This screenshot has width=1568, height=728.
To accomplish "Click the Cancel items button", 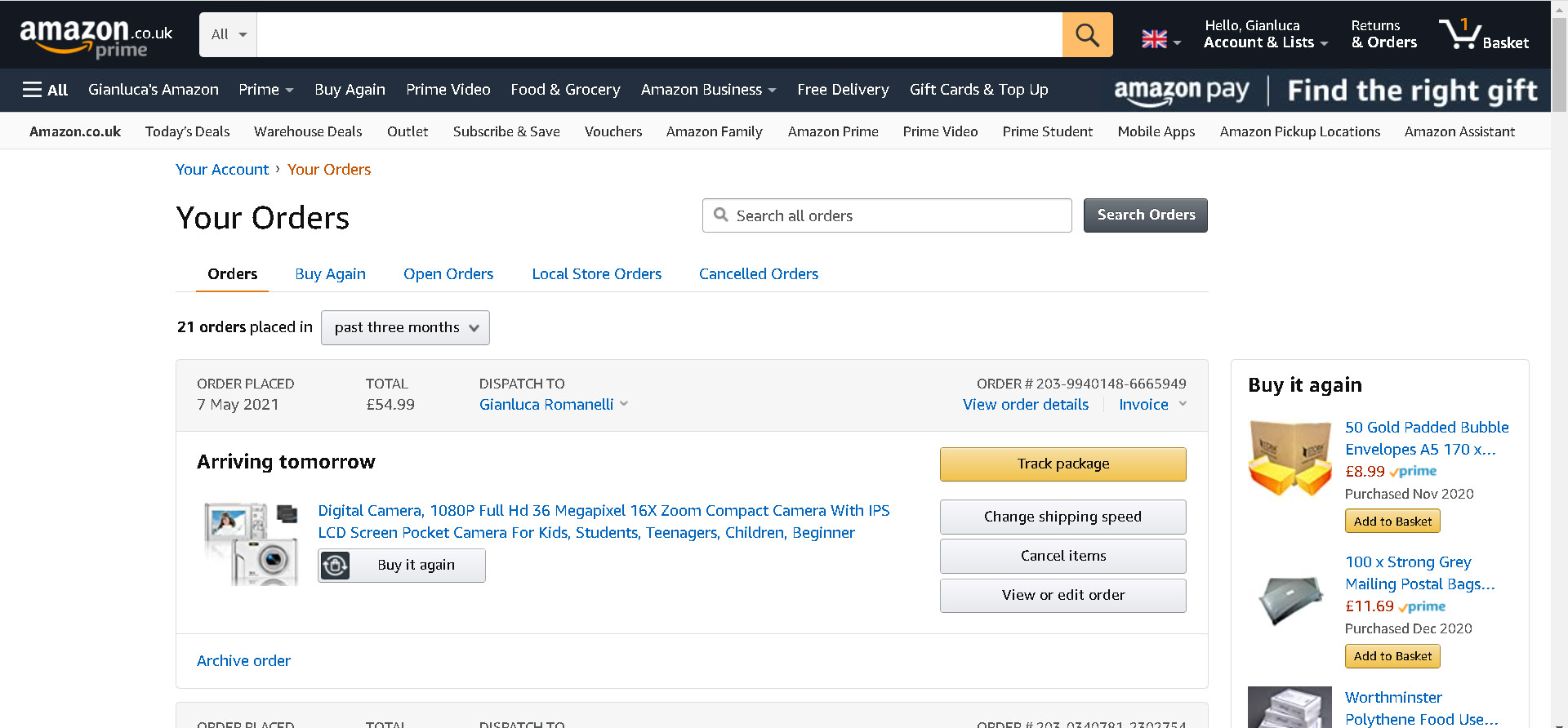I will 1062,556.
